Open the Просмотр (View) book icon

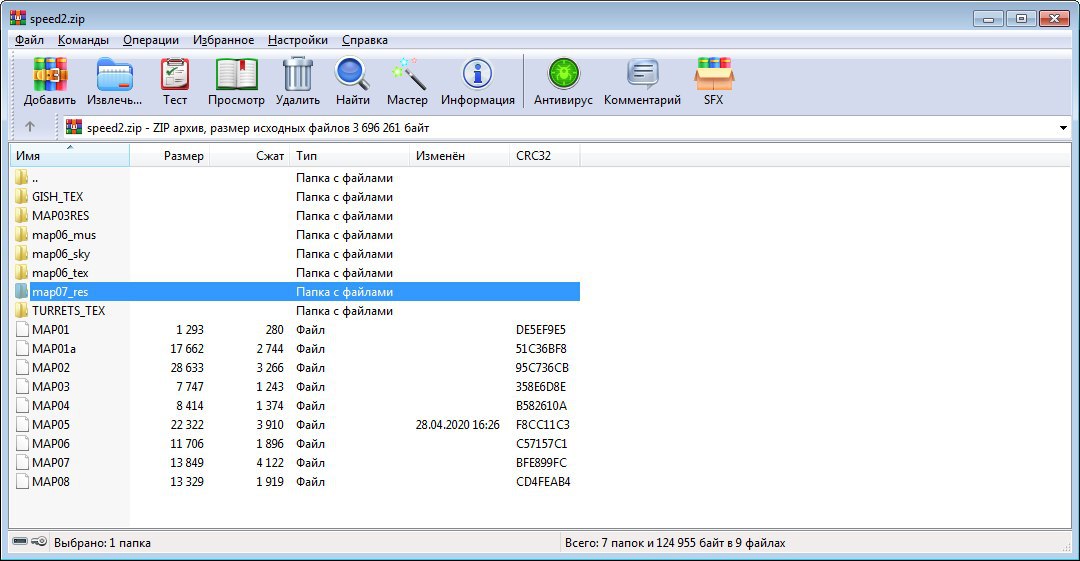point(236,74)
